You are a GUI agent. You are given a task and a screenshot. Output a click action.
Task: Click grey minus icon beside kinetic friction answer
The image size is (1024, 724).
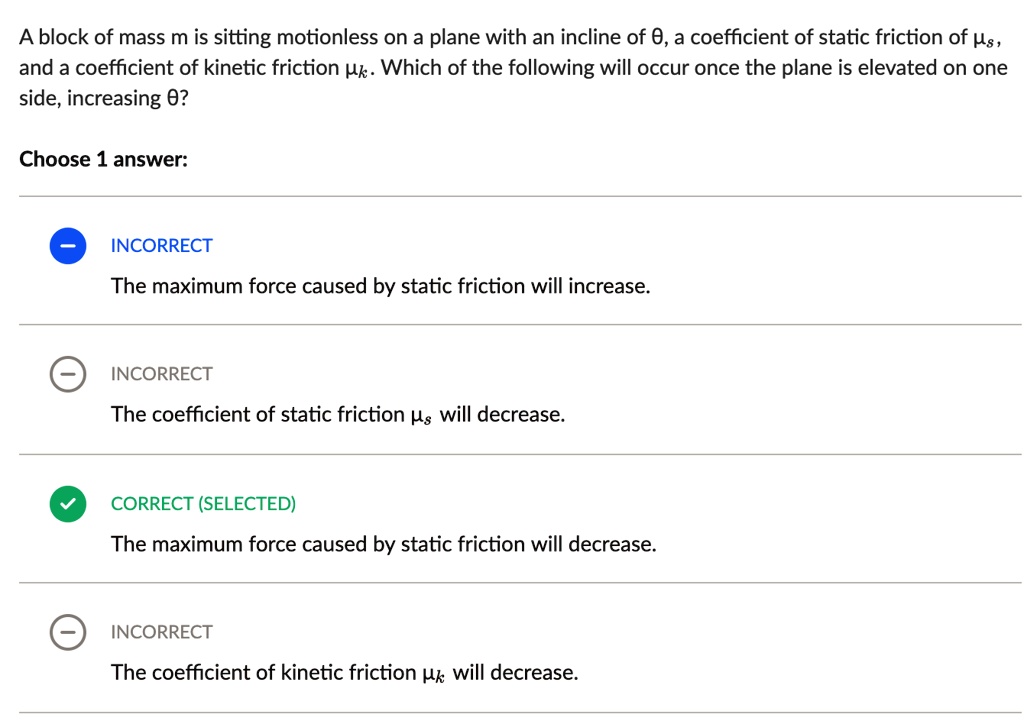68,632
